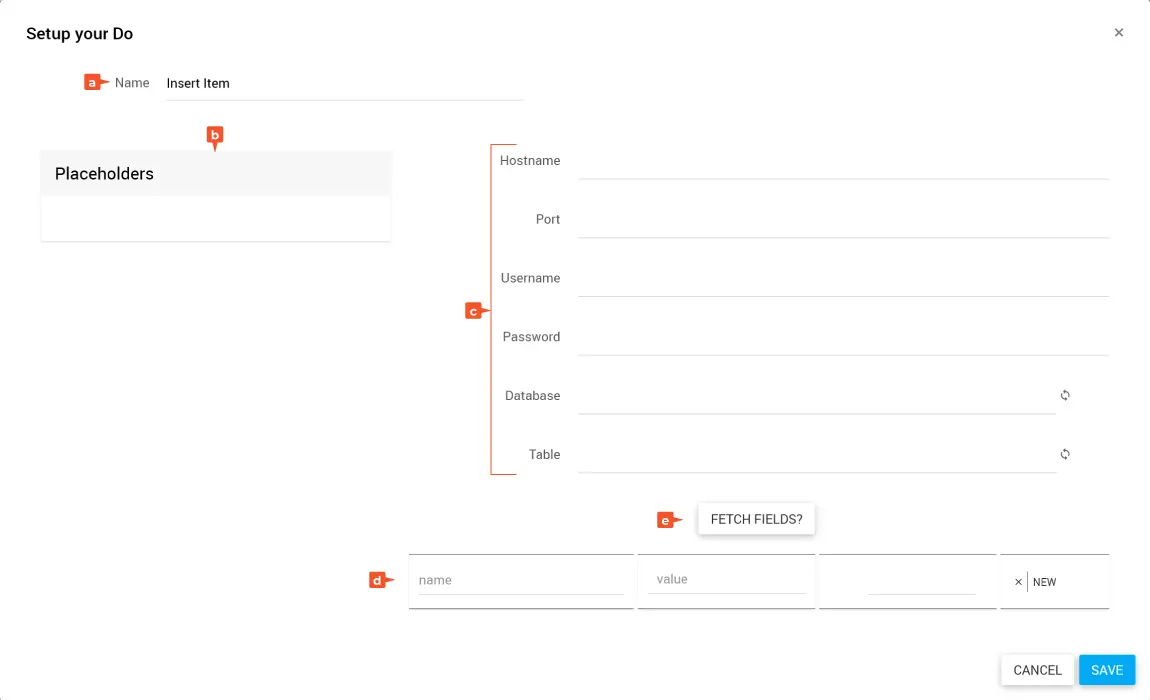The image size is (1150, 700).
Task: Select the Port input field
Action: pyautogui.click(x=842, y=221)
